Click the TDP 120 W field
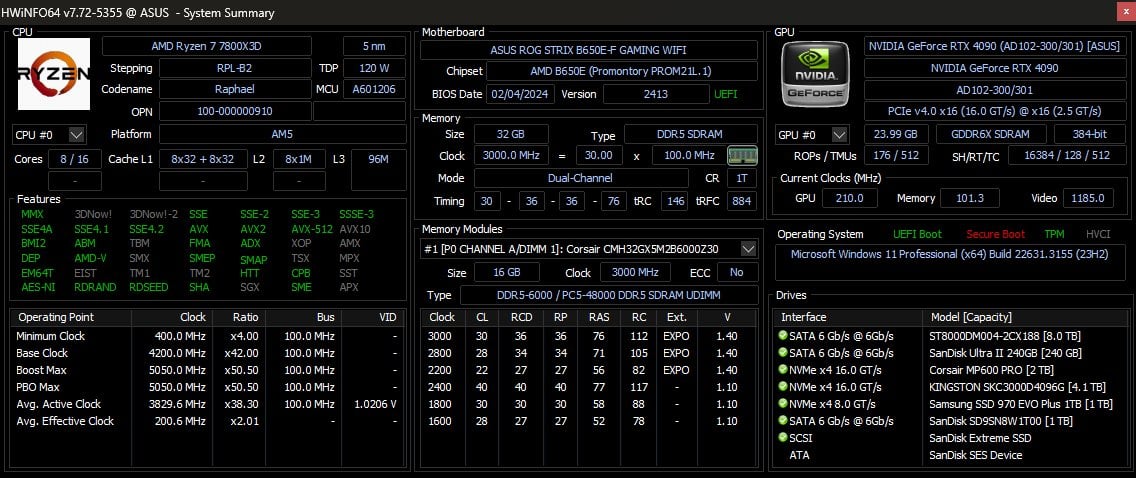 tap(374, 68)
